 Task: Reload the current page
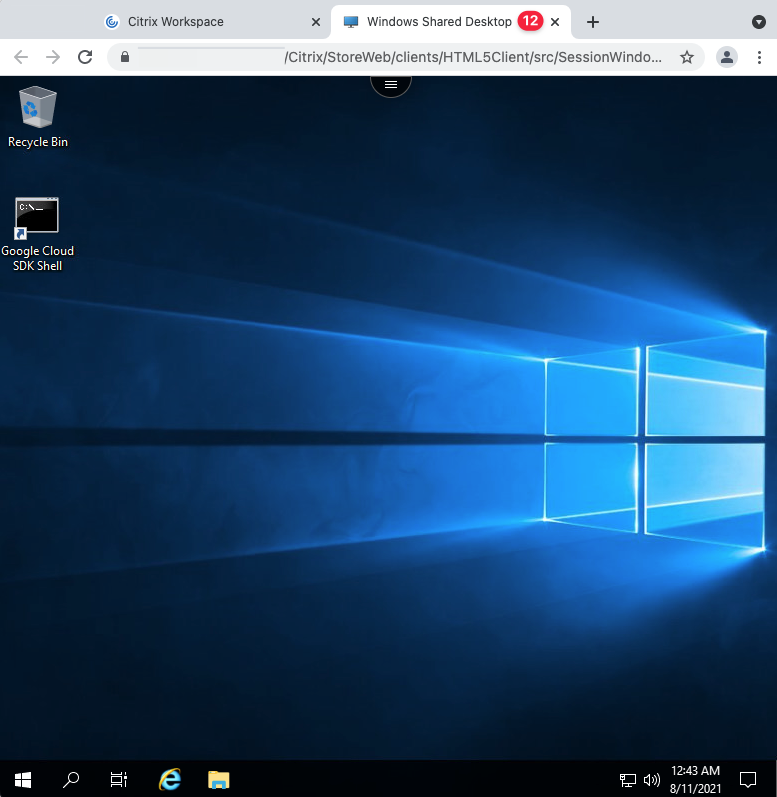click(x=85, y=57)
